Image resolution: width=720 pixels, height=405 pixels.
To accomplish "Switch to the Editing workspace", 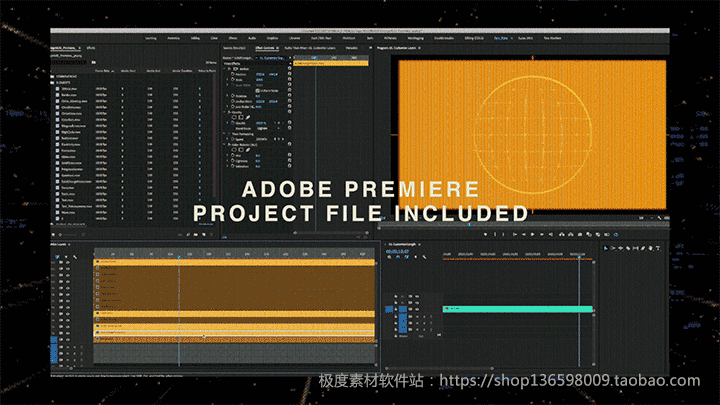I will pyautogui.click(x=195, y=38).
